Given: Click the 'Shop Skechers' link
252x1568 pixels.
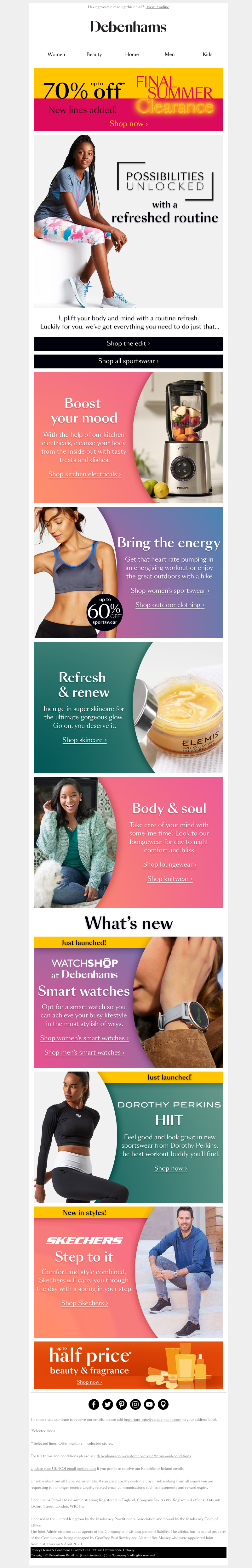Looking at the screenshot, I should pos(84,1303).
